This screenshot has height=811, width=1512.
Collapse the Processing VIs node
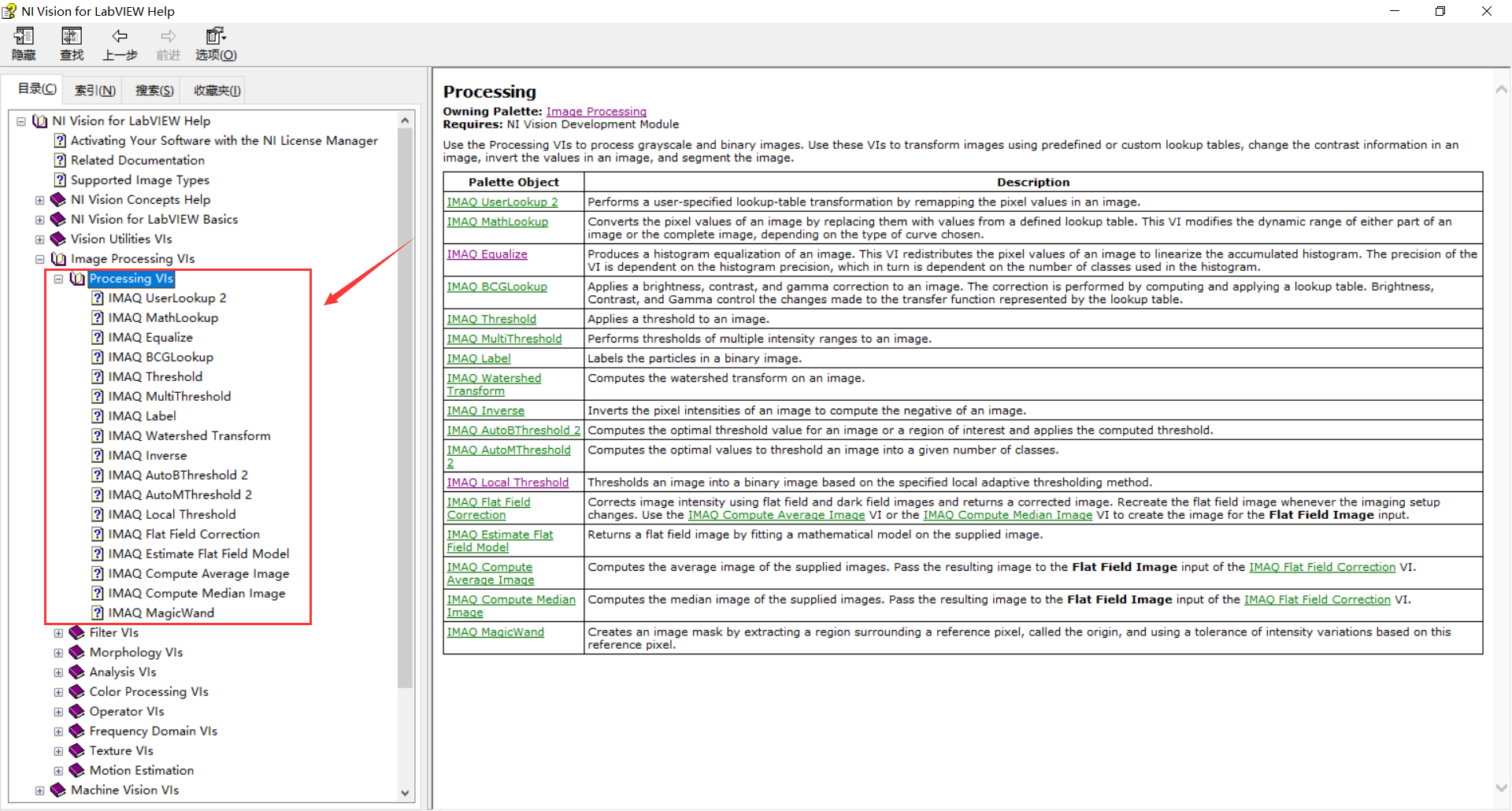click(x=59, y=279)
